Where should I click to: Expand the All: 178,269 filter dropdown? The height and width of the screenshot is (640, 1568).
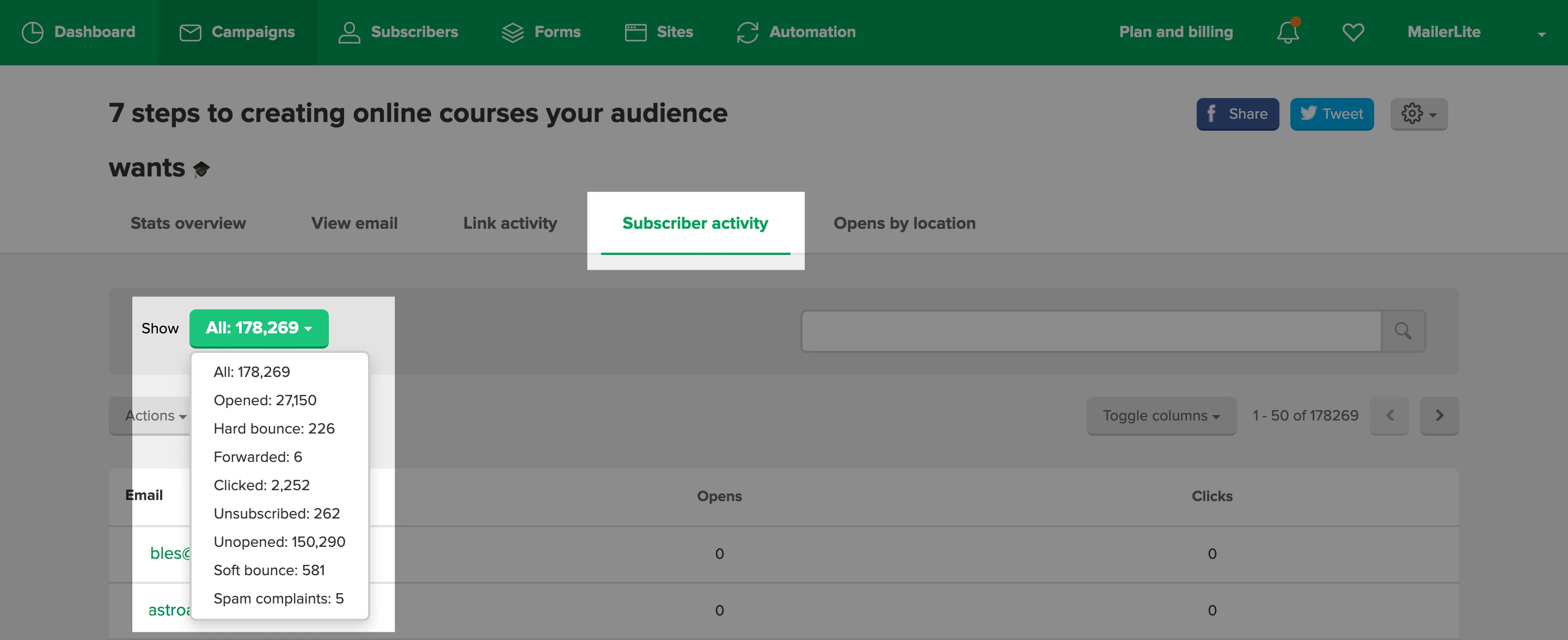coord(259,327)
